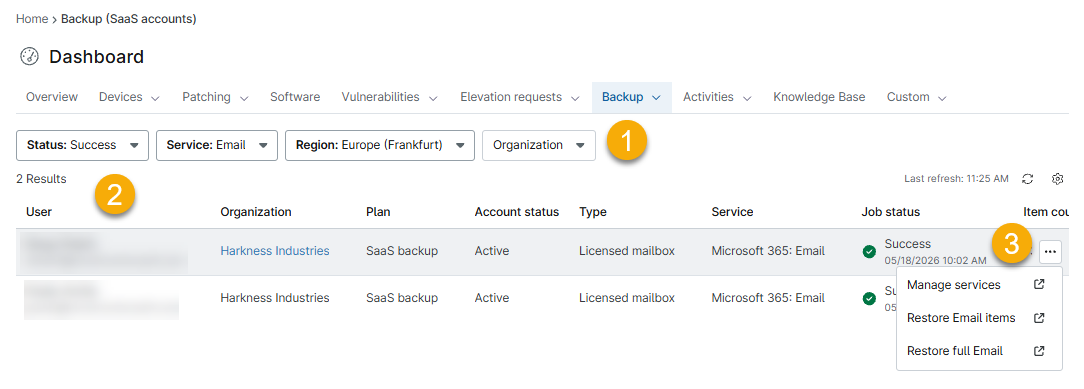Click external link icon beside Manage services
Image resolution: width=1084 pixels, height=389 pixels.
pos(1038,285)
